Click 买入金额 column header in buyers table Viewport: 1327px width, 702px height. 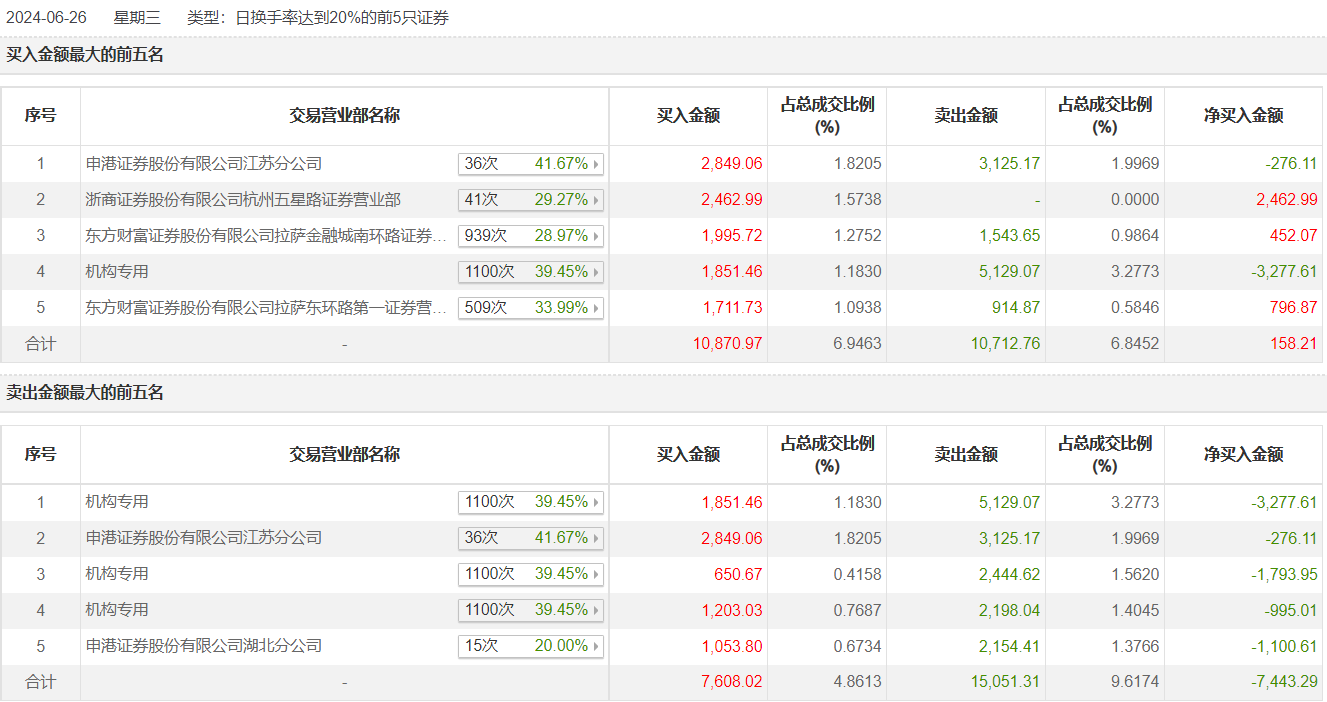[688, 116]
